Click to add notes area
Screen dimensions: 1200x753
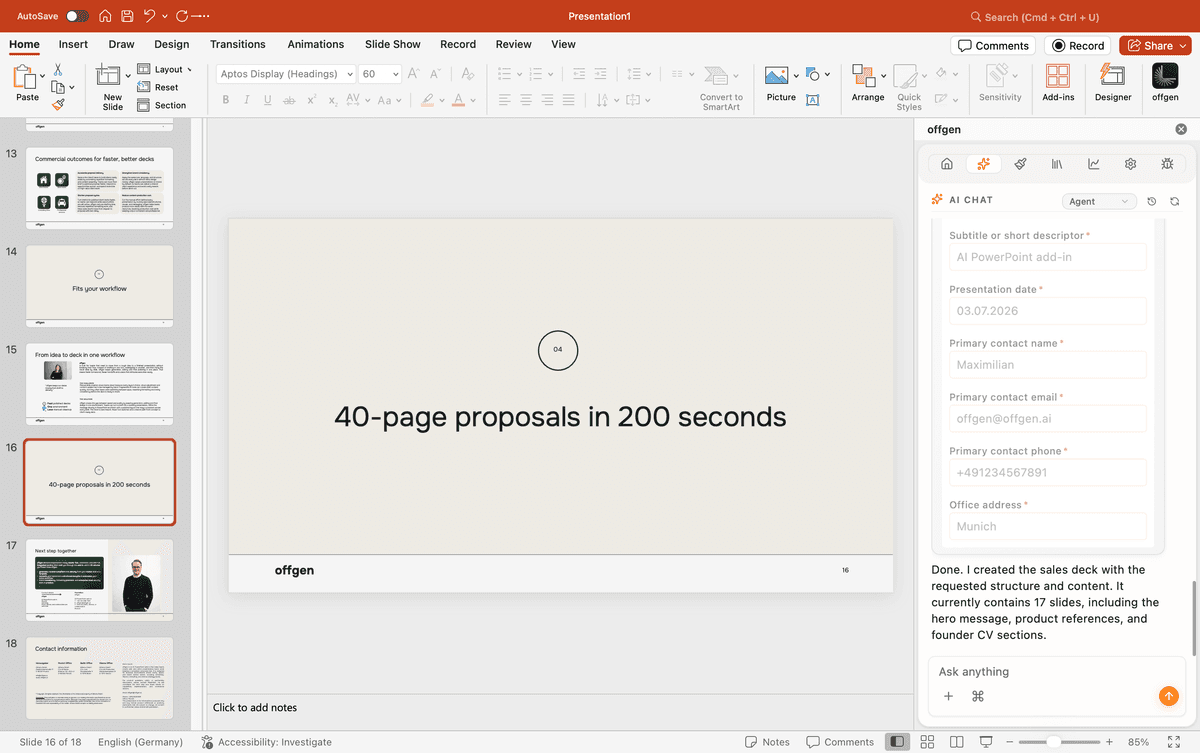tap(558, 707)
